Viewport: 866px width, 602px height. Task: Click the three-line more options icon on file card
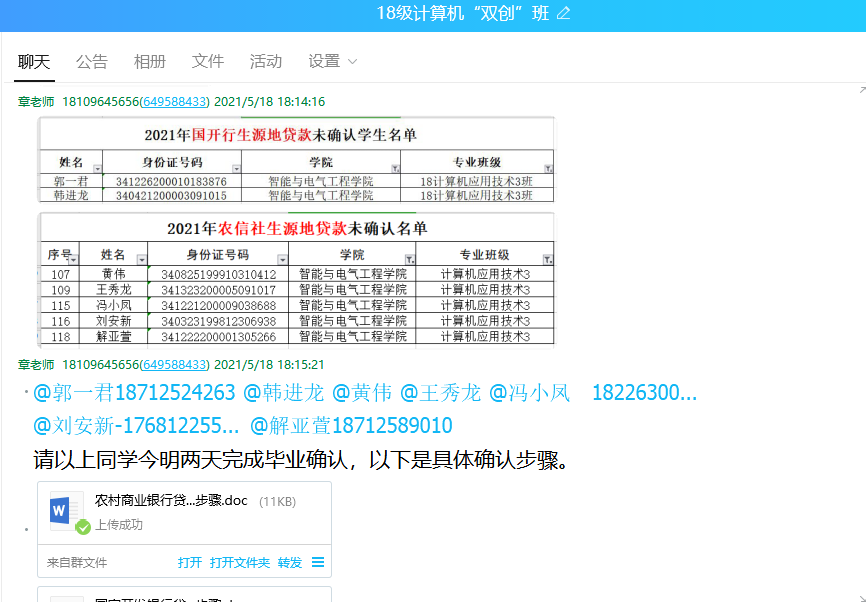[x=318, y=563]
